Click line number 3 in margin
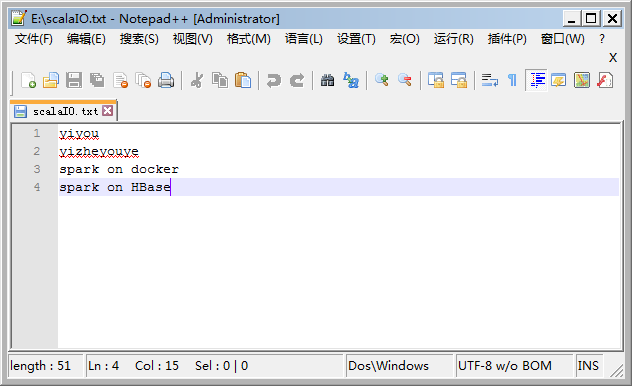Image resolution: width=632 pixels, height=386 pixels. [37, 169]
